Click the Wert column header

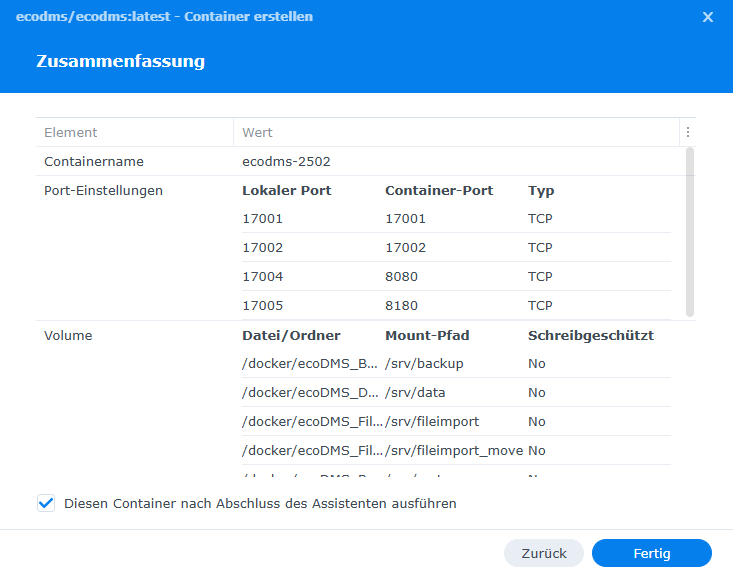click(x=257, y=132)
